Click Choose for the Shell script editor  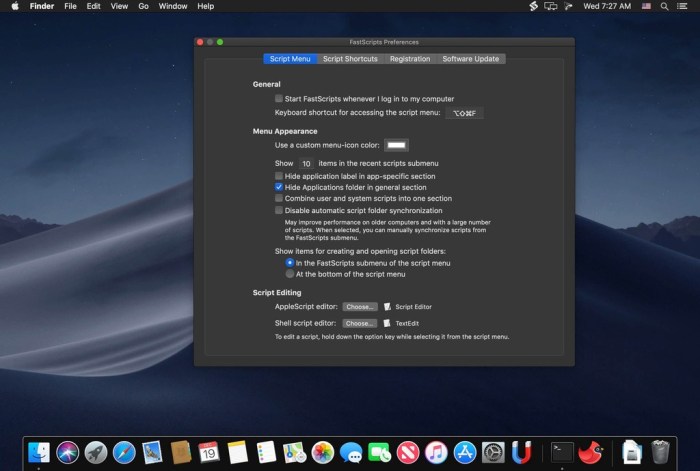360,324
